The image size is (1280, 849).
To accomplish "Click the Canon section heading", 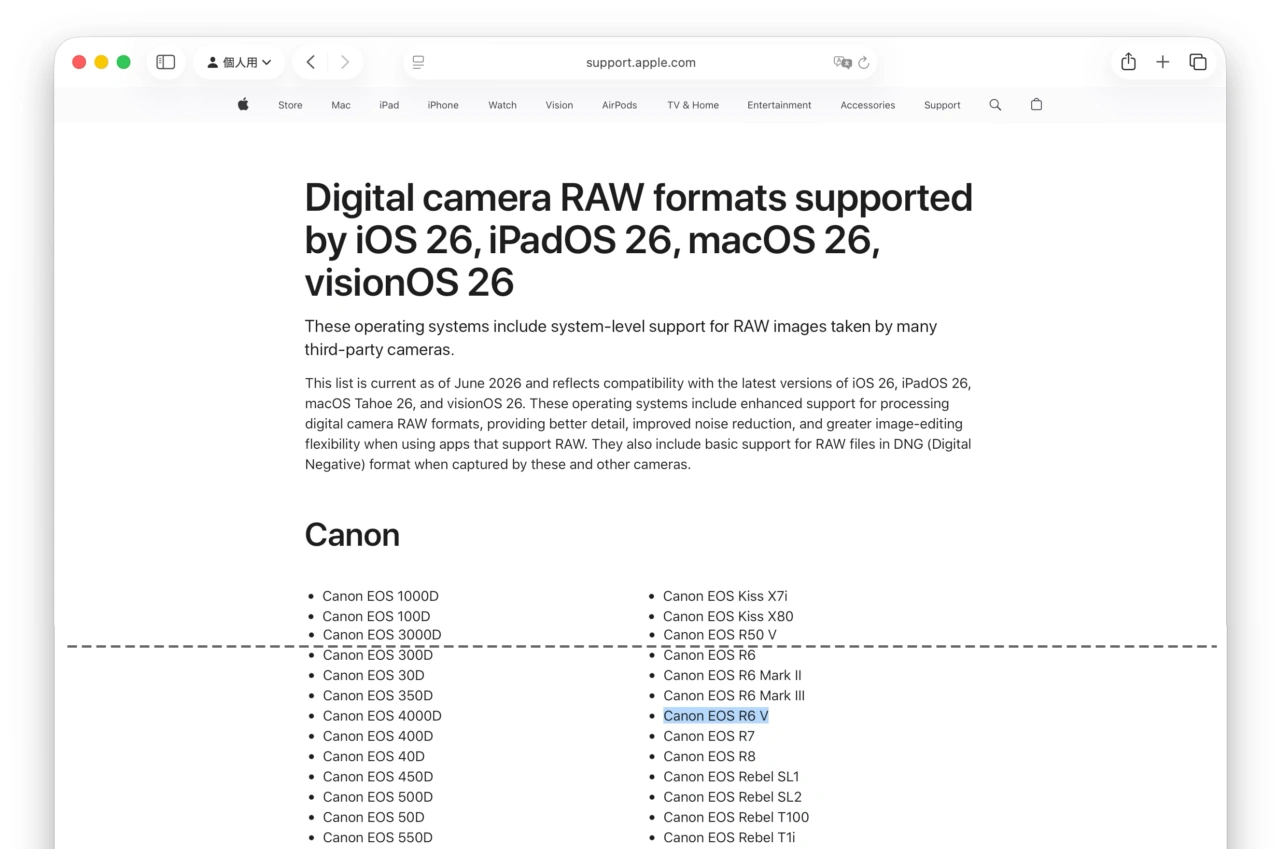I will pos(352,535).
